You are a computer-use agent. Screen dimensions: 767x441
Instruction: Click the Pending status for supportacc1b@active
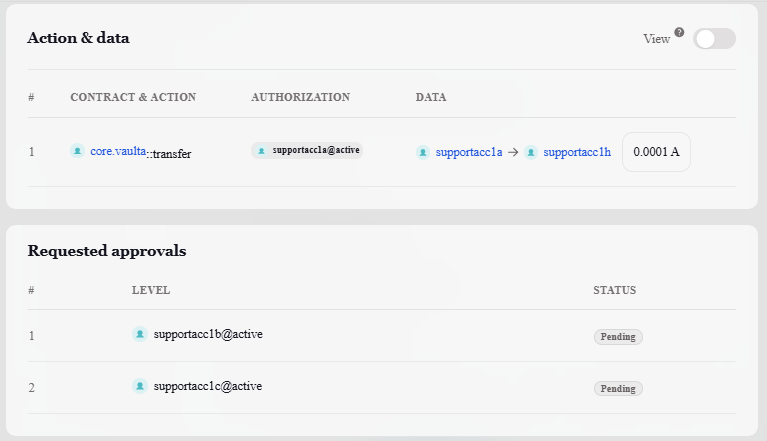[618, 336]
